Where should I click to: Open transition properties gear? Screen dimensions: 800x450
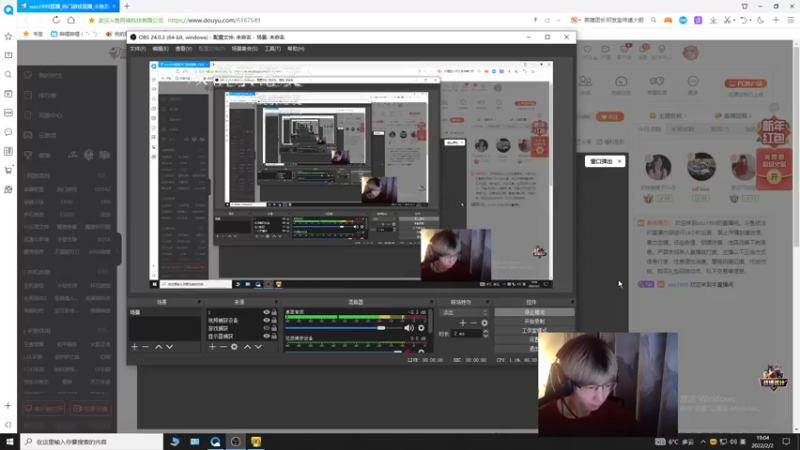tap(484, 323)
